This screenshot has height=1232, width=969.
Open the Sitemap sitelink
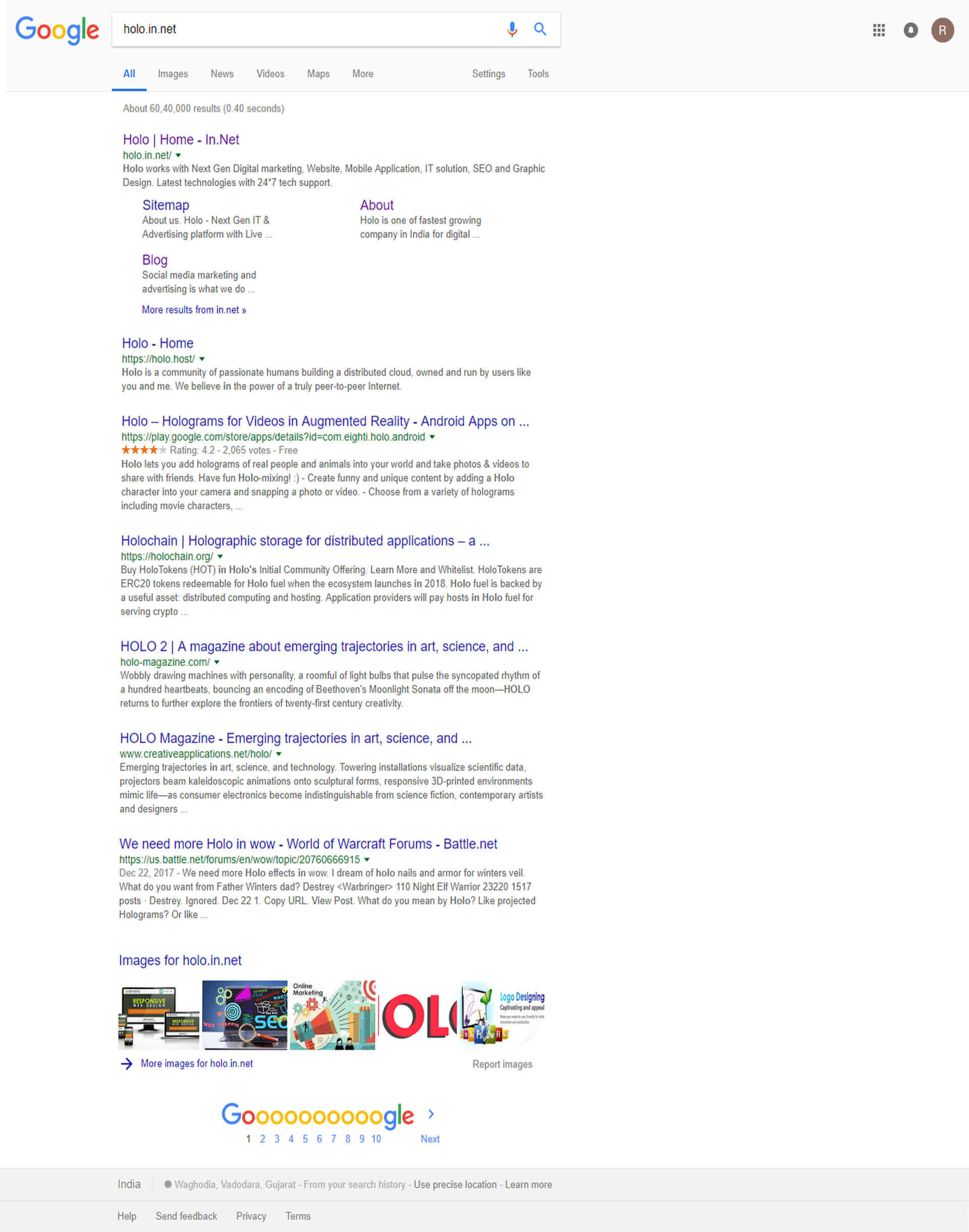pyautogui.click(x=166, y=205)
